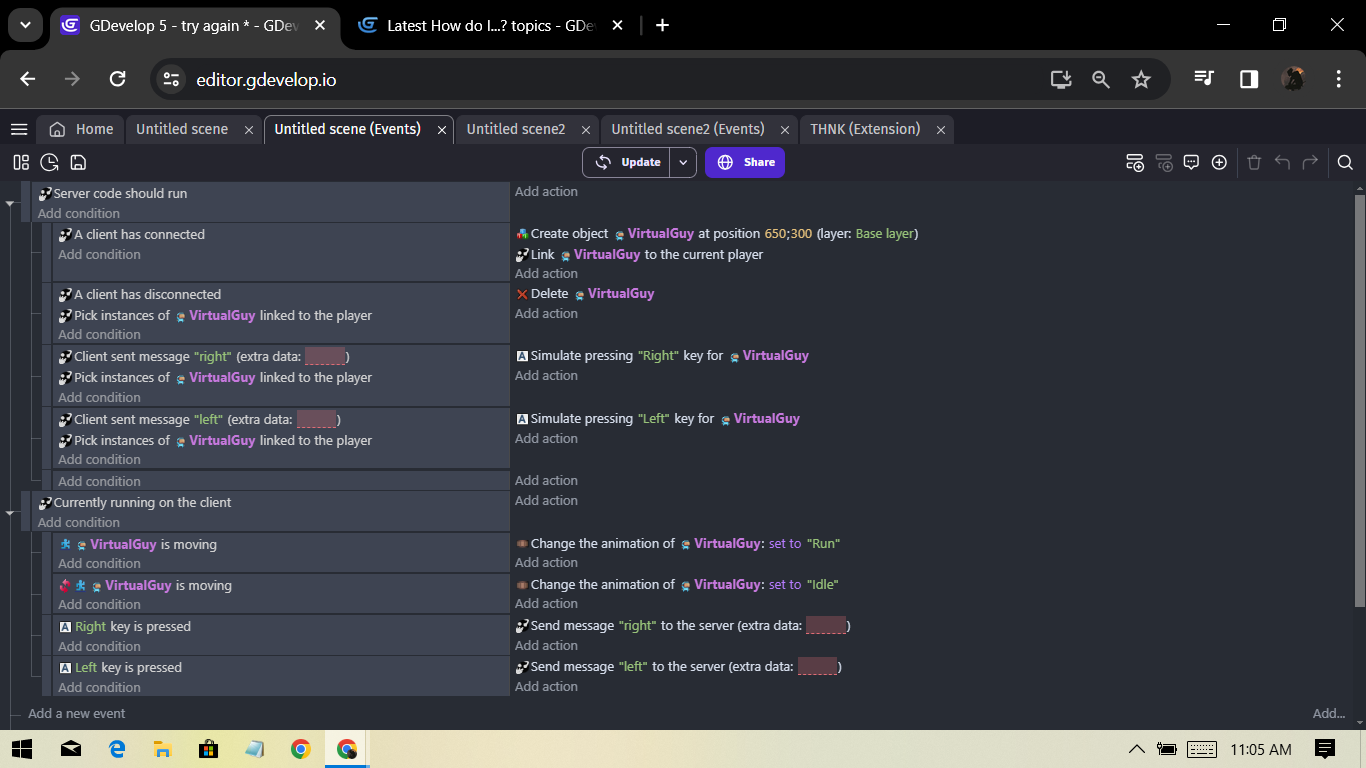Add a condition to "A client has connected"
This screenshot has height=768, width=1366.
coord(100,254)
